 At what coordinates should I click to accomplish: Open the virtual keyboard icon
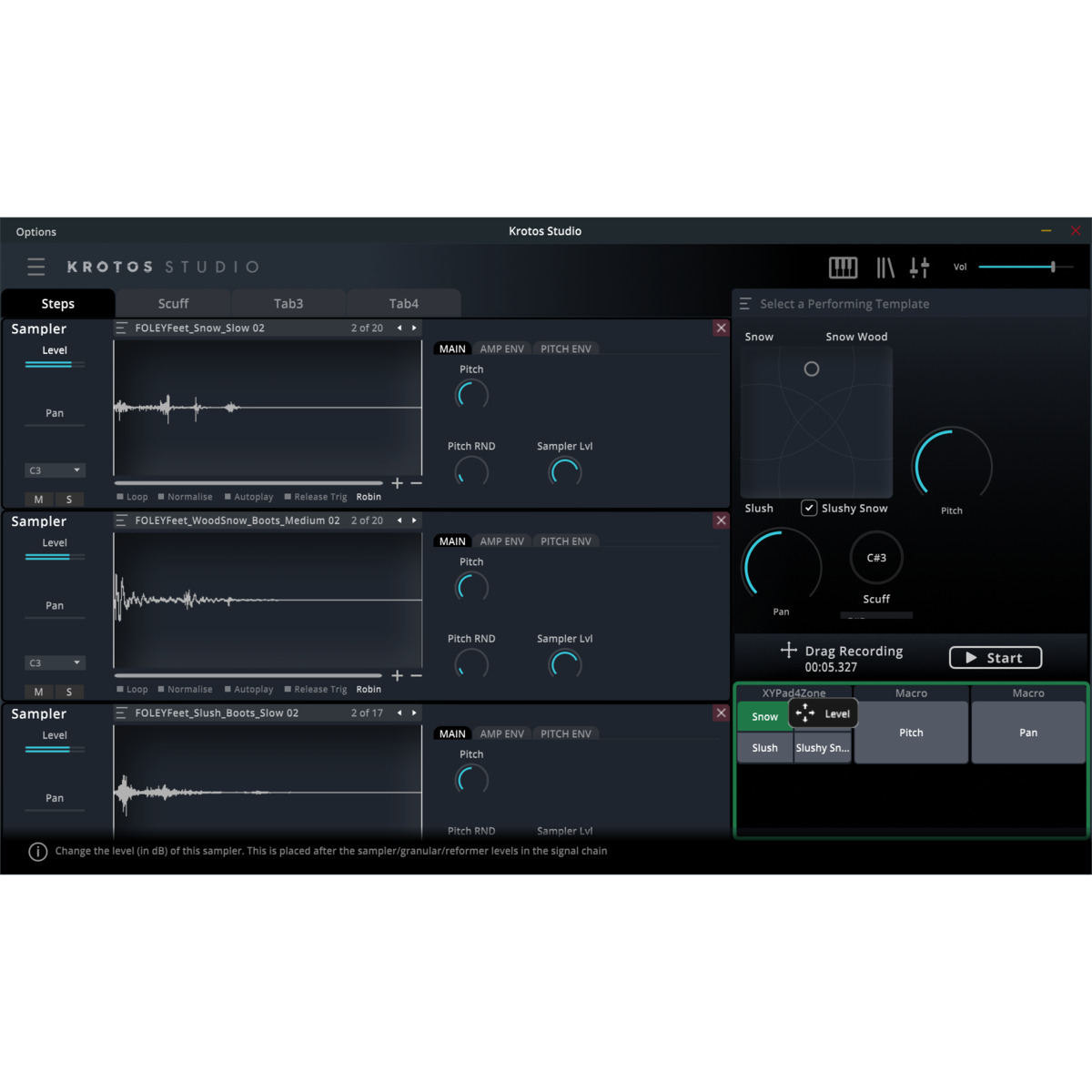[x=843, y=267]
